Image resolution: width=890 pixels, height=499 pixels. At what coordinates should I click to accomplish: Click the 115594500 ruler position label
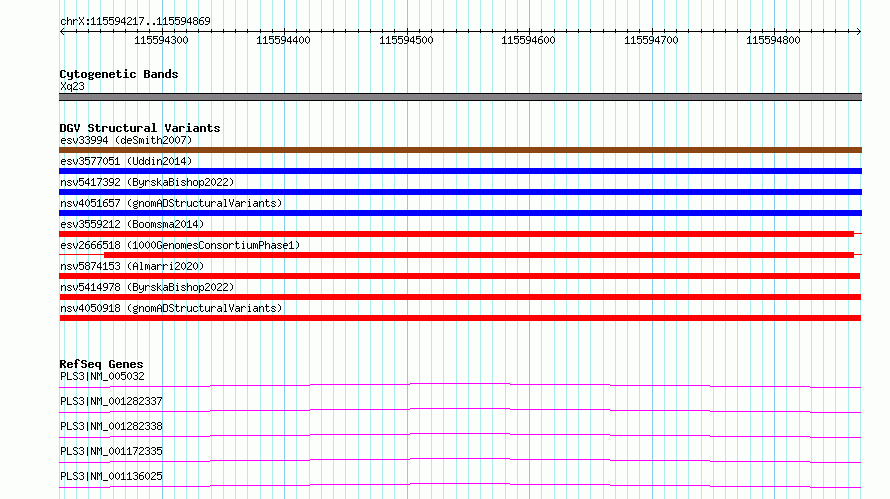pyautogui.click(x=406, y=40)
